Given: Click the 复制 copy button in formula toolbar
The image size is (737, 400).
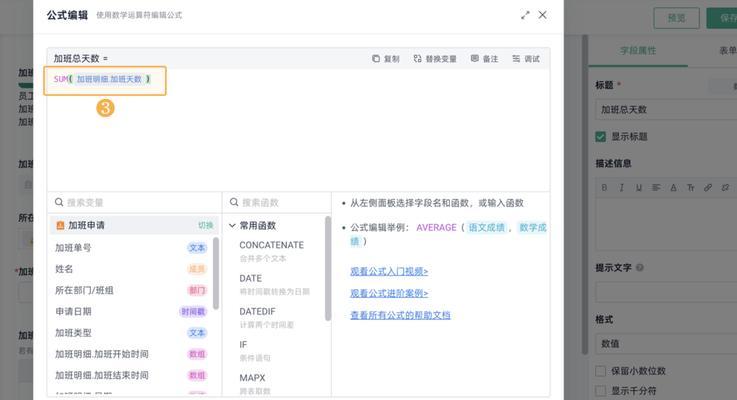Looking at the screenshot, I should coord(385,59).
